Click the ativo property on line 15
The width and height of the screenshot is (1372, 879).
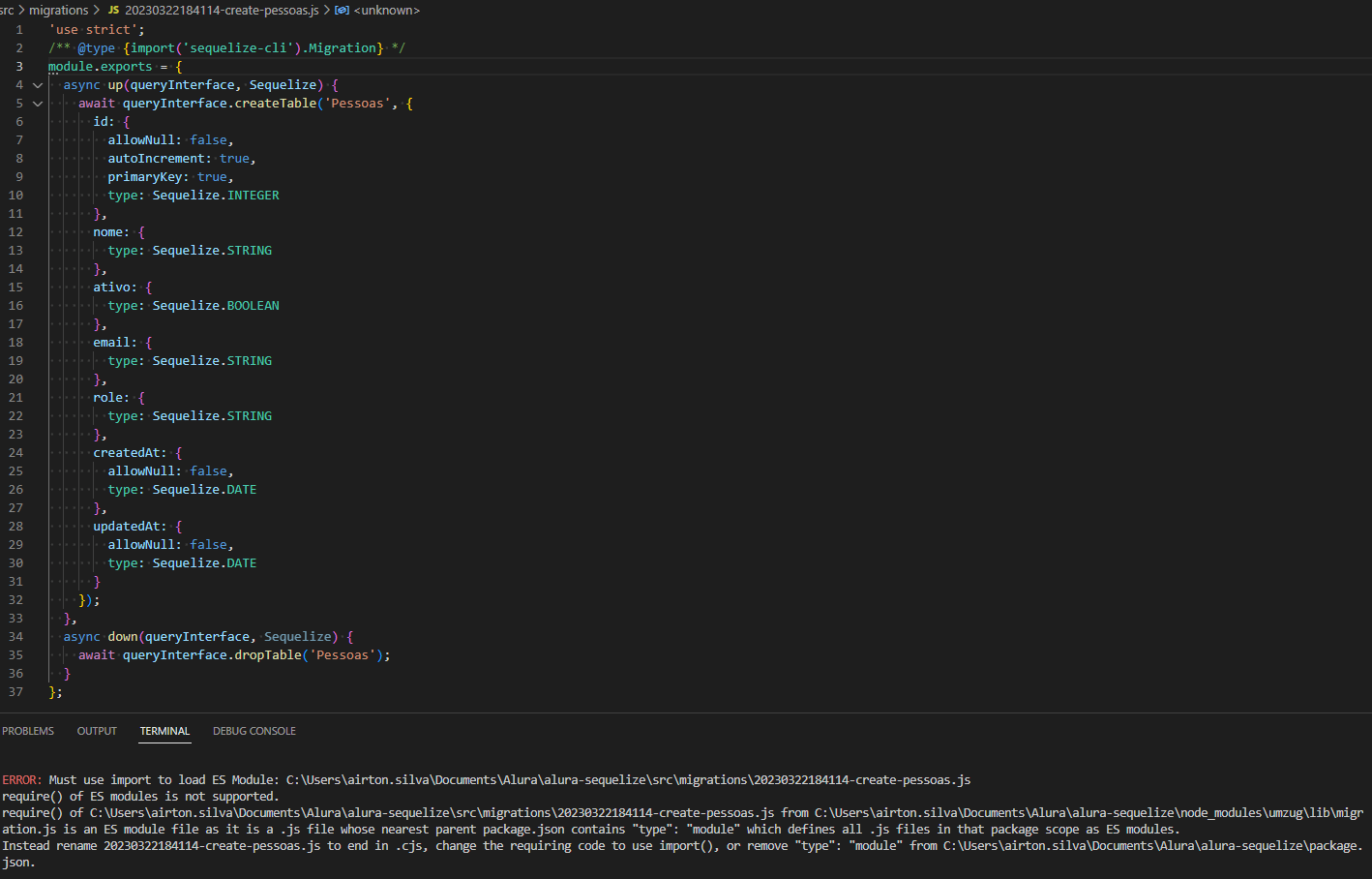(x=111, y=288)
